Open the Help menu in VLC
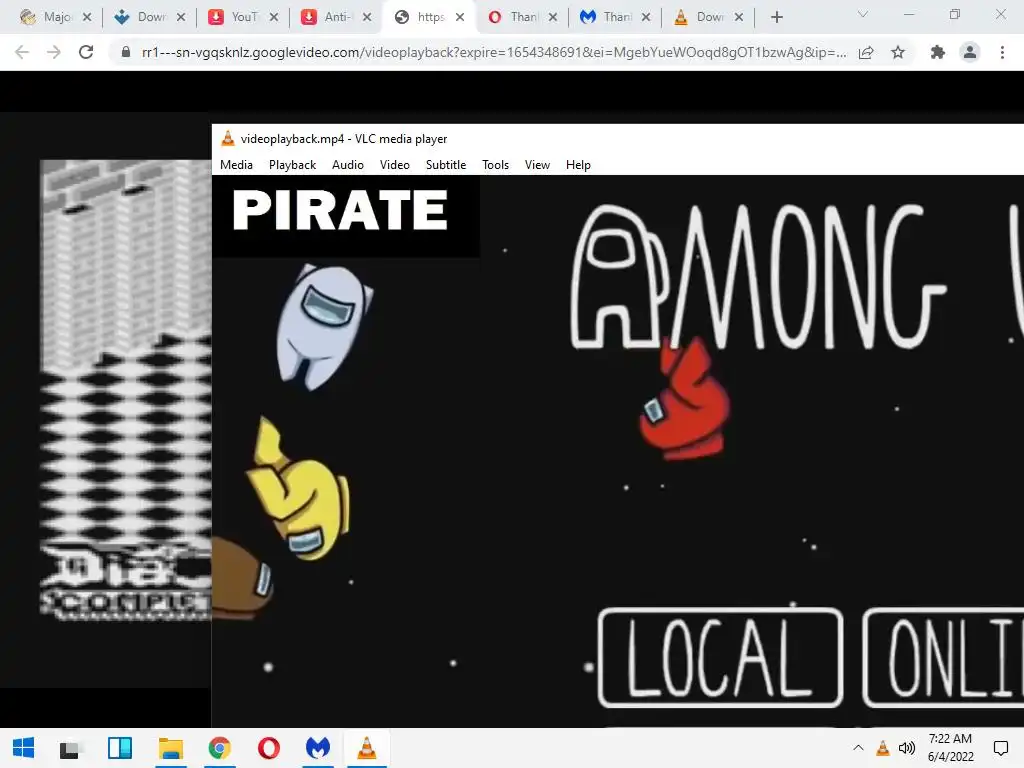The width and height of the screenshot is (1024, 768). point(578,165)
